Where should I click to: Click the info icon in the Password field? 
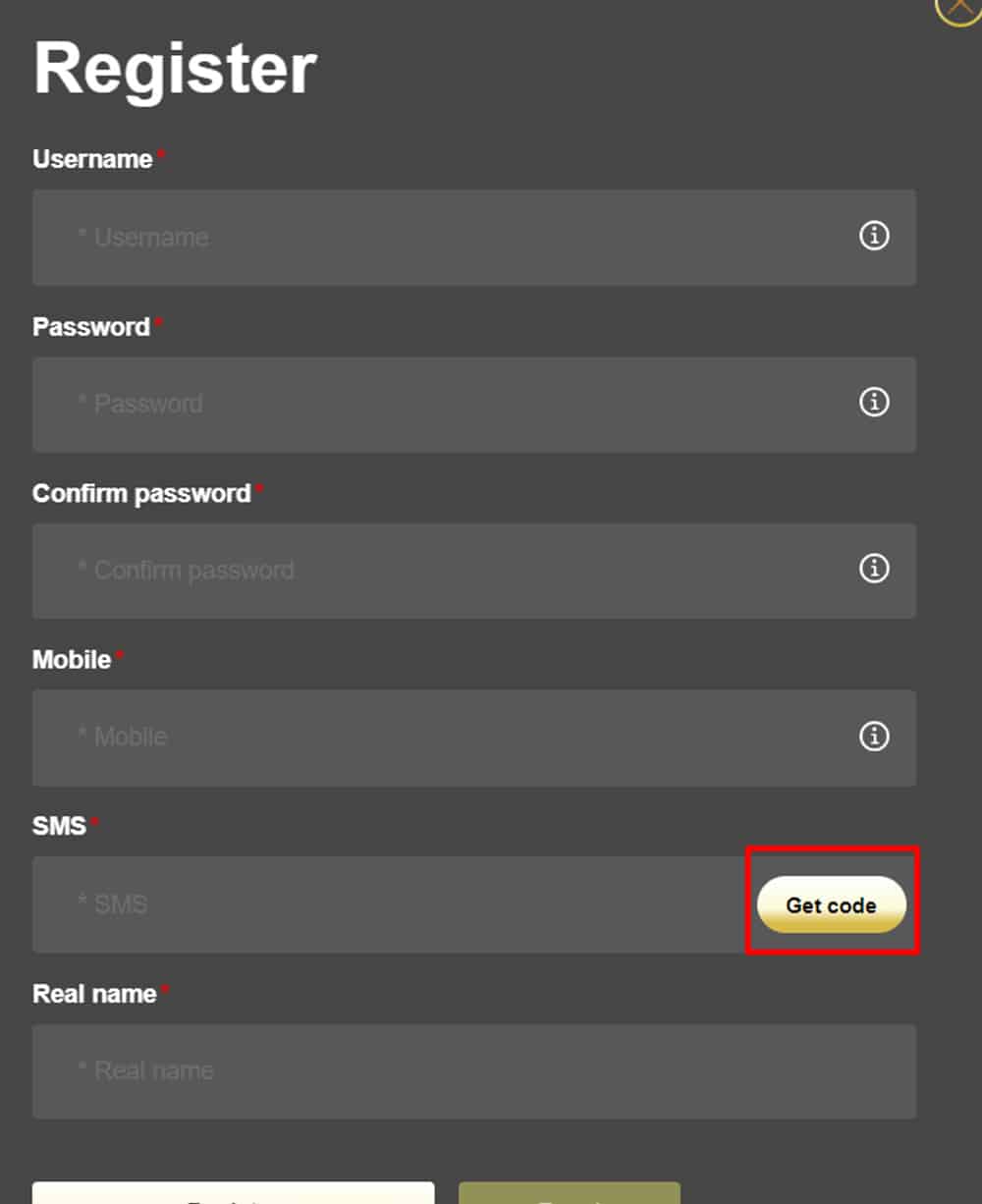pos(874,402)
